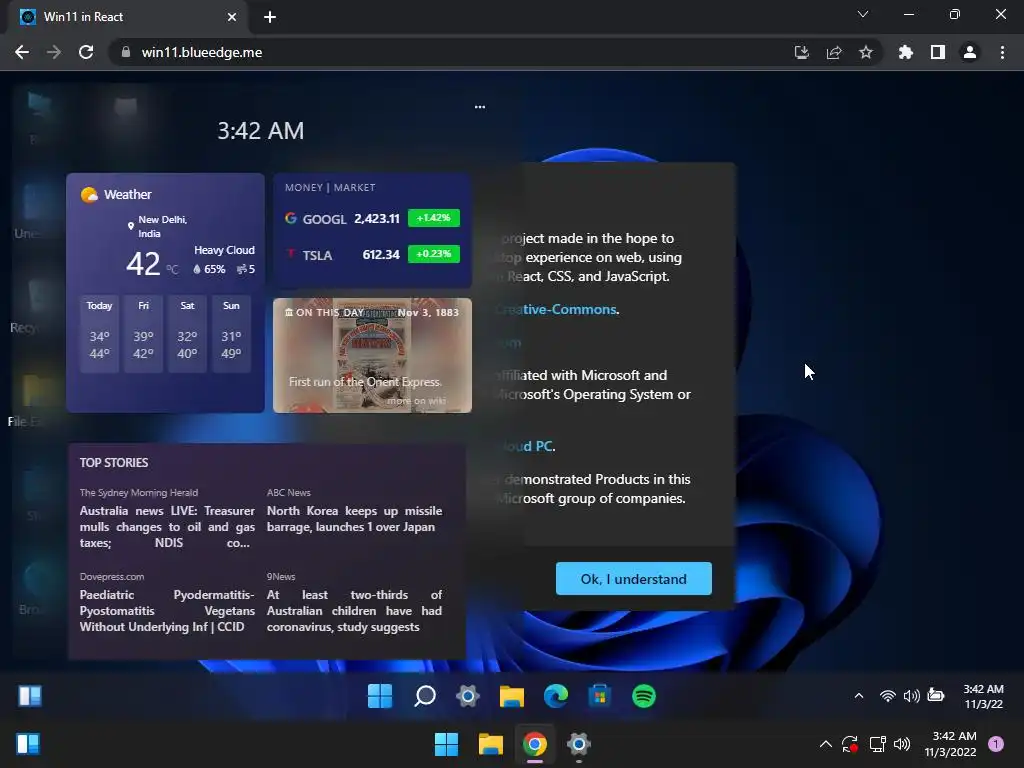
Task: Select the Win11 in React tab
Action: [128, 18]
